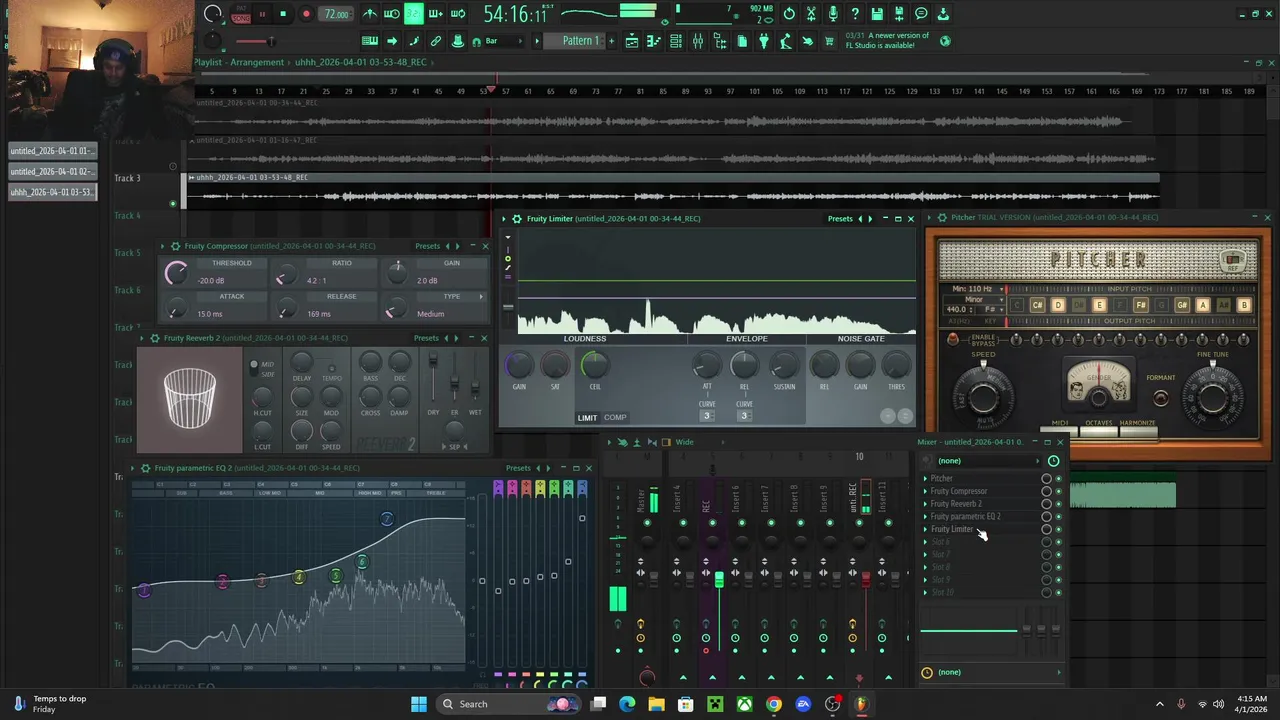Viewport: 1280px width, 720px height.
Task: Open the Mixer view toolbar icon
Action: click(698, 41)
